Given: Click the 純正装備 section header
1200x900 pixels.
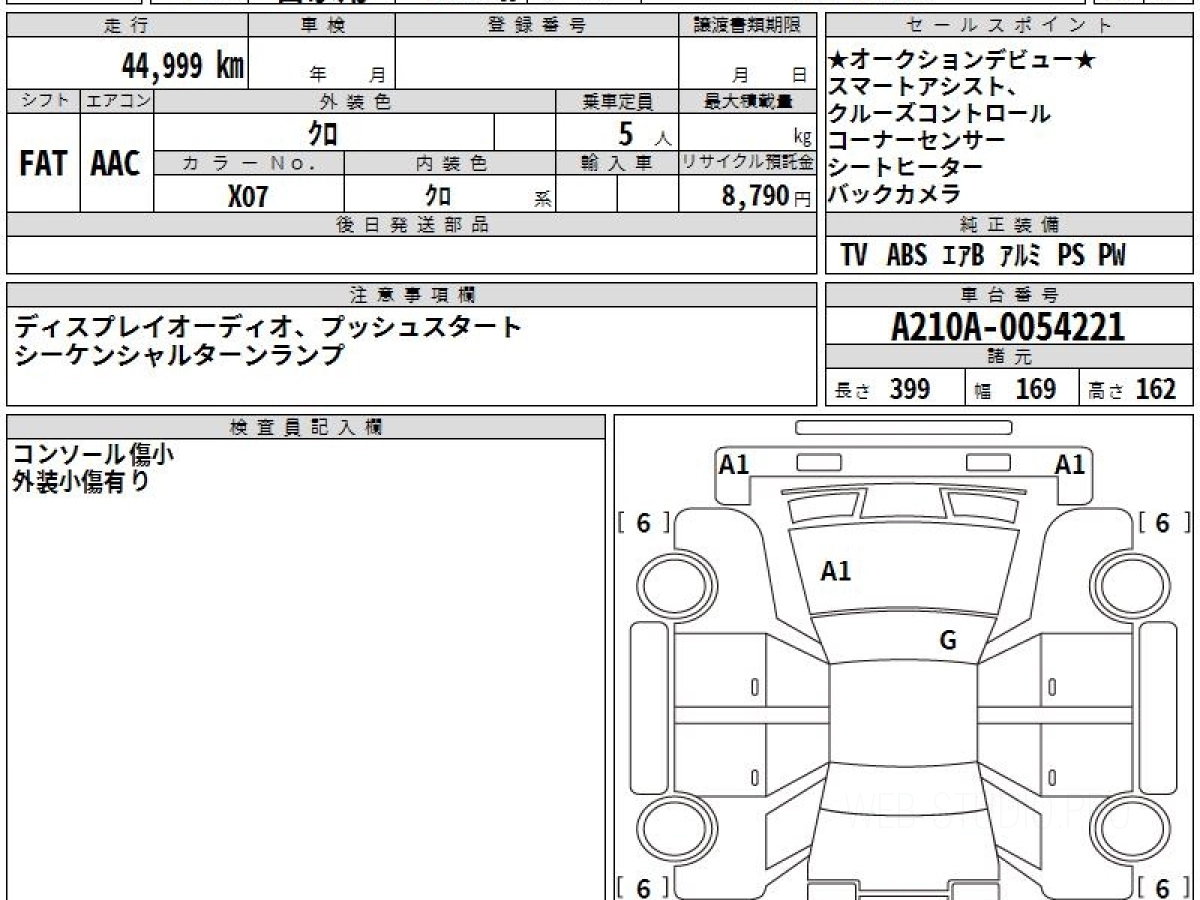Looking at the screenshot, I should click(x=1010, y=224).
